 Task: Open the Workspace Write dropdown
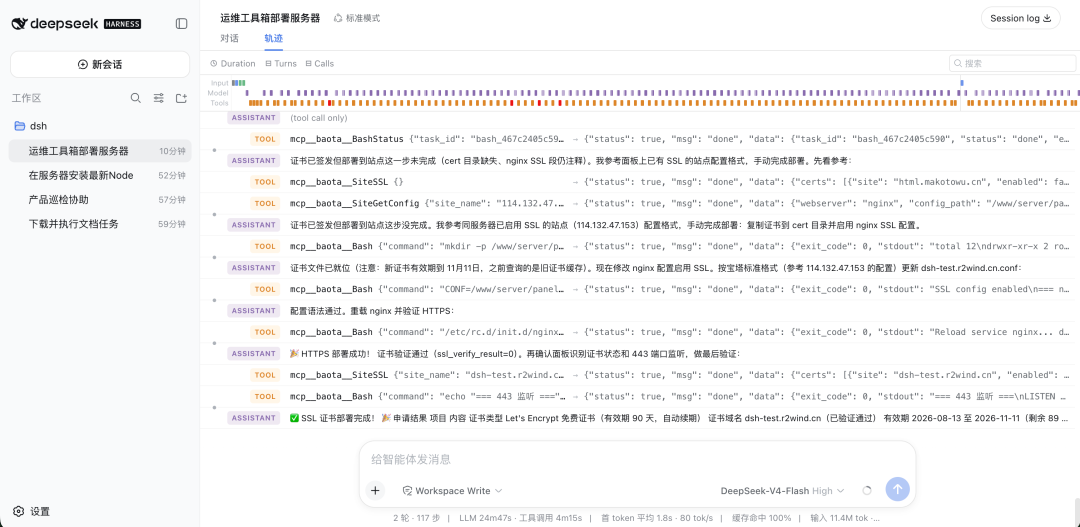tap(453, 490)
